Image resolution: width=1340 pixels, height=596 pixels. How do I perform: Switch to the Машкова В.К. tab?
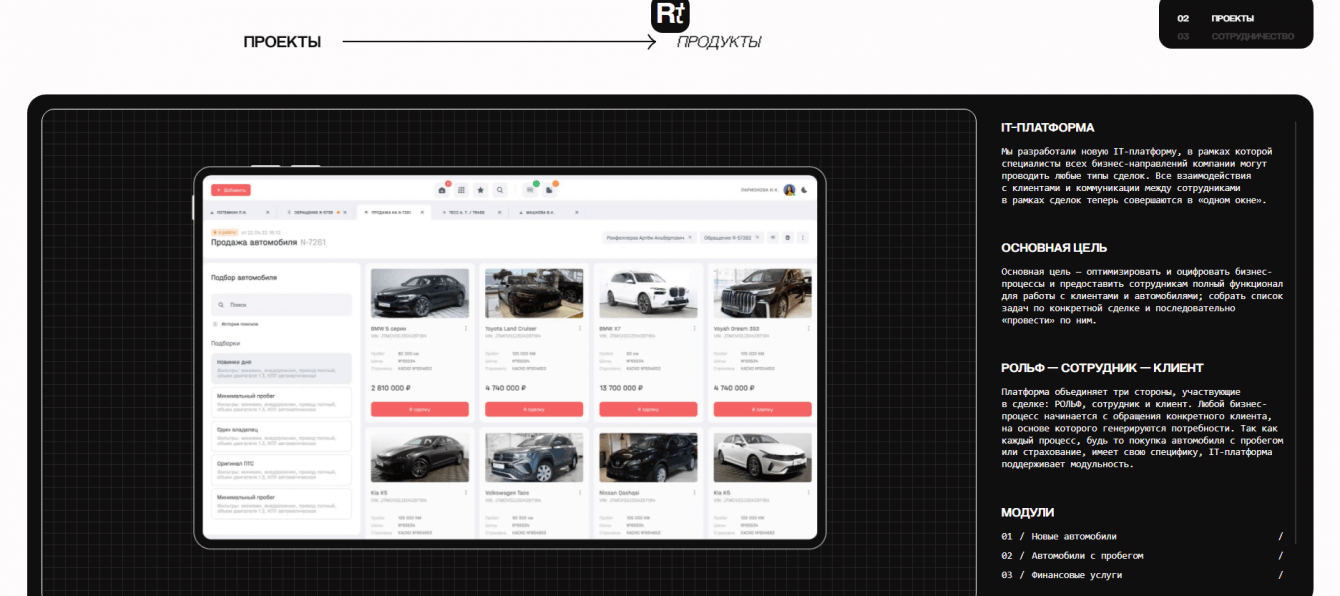(x=547, y=212)
